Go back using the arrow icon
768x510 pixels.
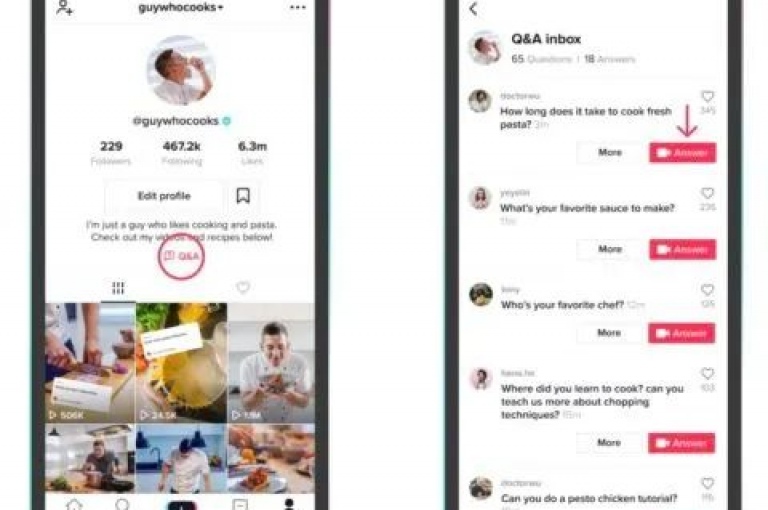(473, 9)
